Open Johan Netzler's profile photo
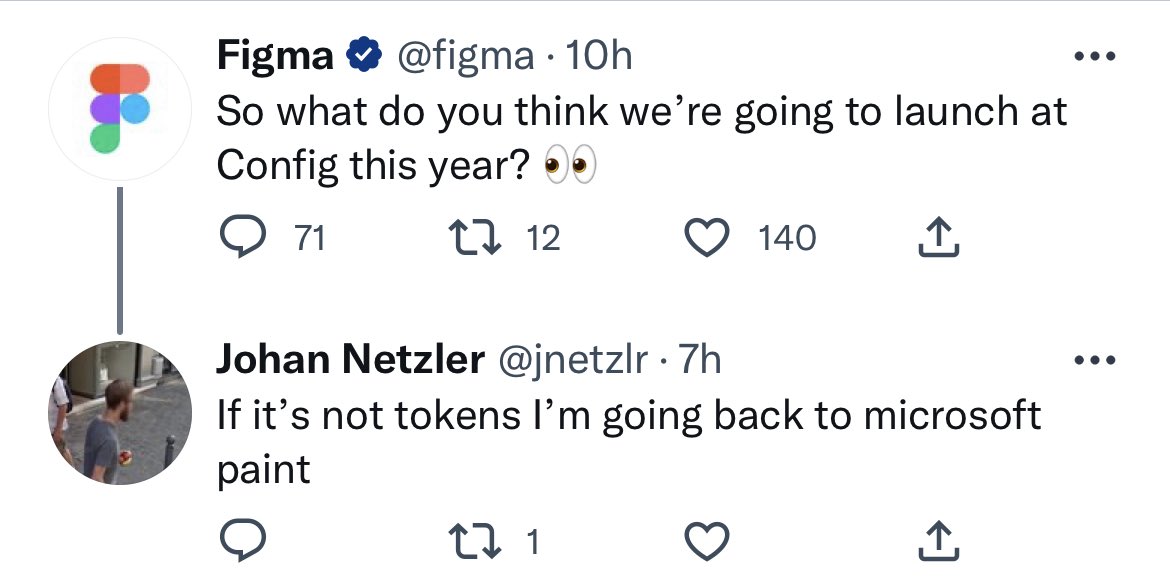 (x=120, y=413)
